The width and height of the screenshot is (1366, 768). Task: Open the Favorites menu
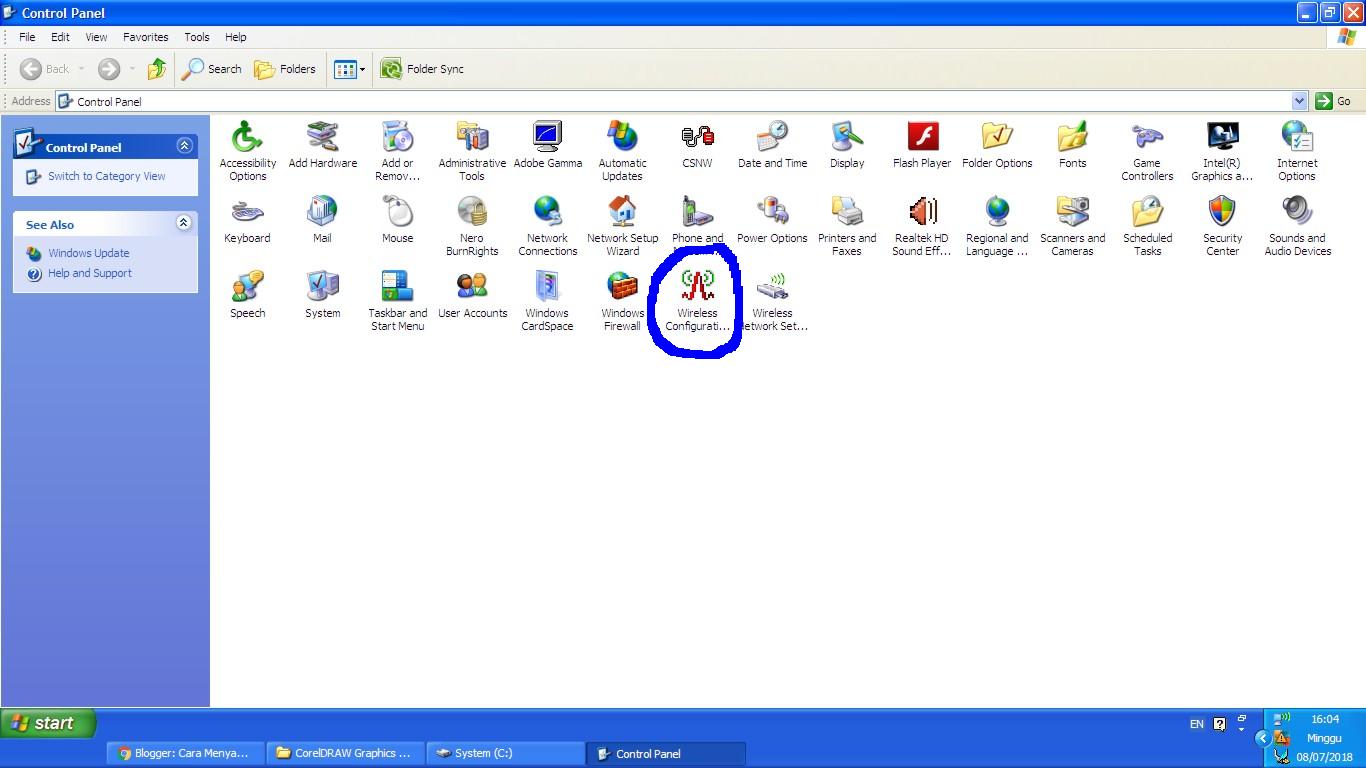[145, 37]
